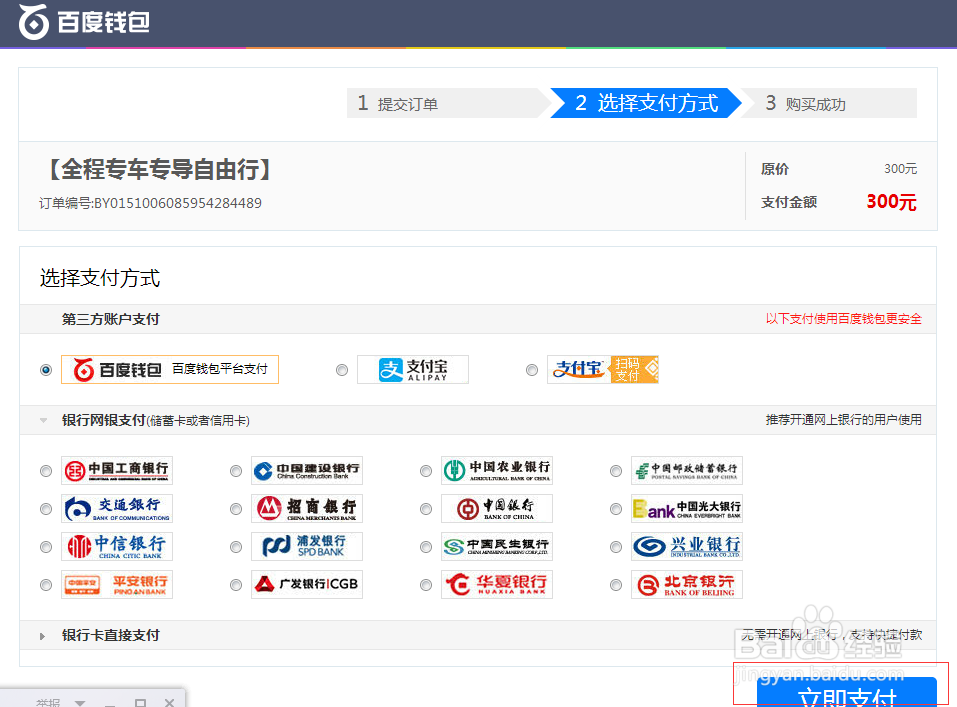Viewport: 957px width, 707px height.
Task: Select 兴业银行 radio button
Action: point(616,547)
